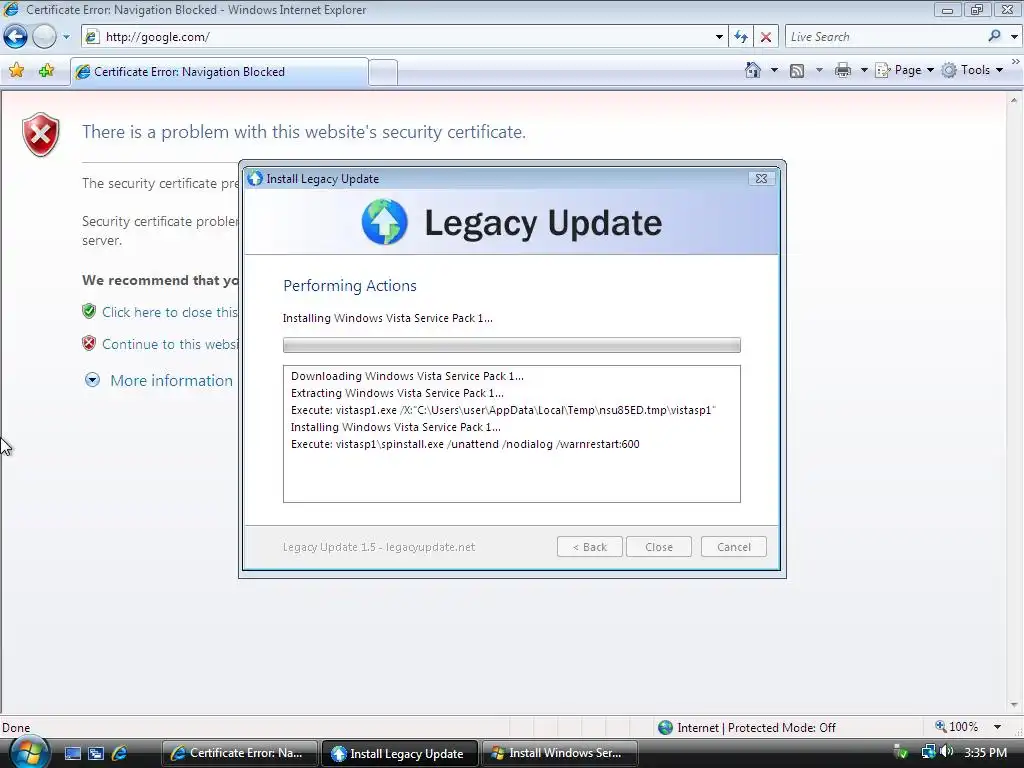Click the page scrollbar up arrow
Image resolution: width=1024 pixels, height=768 pixels.
tap(1014, 100)
